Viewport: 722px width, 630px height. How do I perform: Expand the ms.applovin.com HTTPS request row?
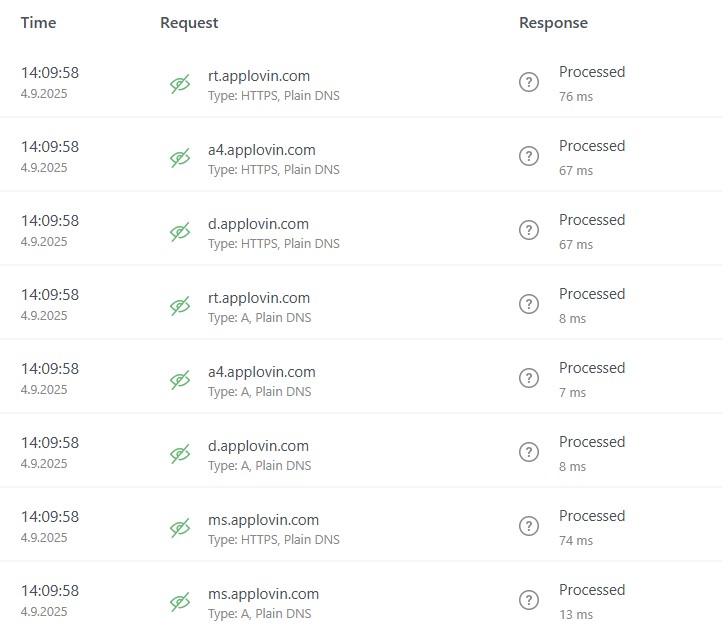tap(361, 525)
